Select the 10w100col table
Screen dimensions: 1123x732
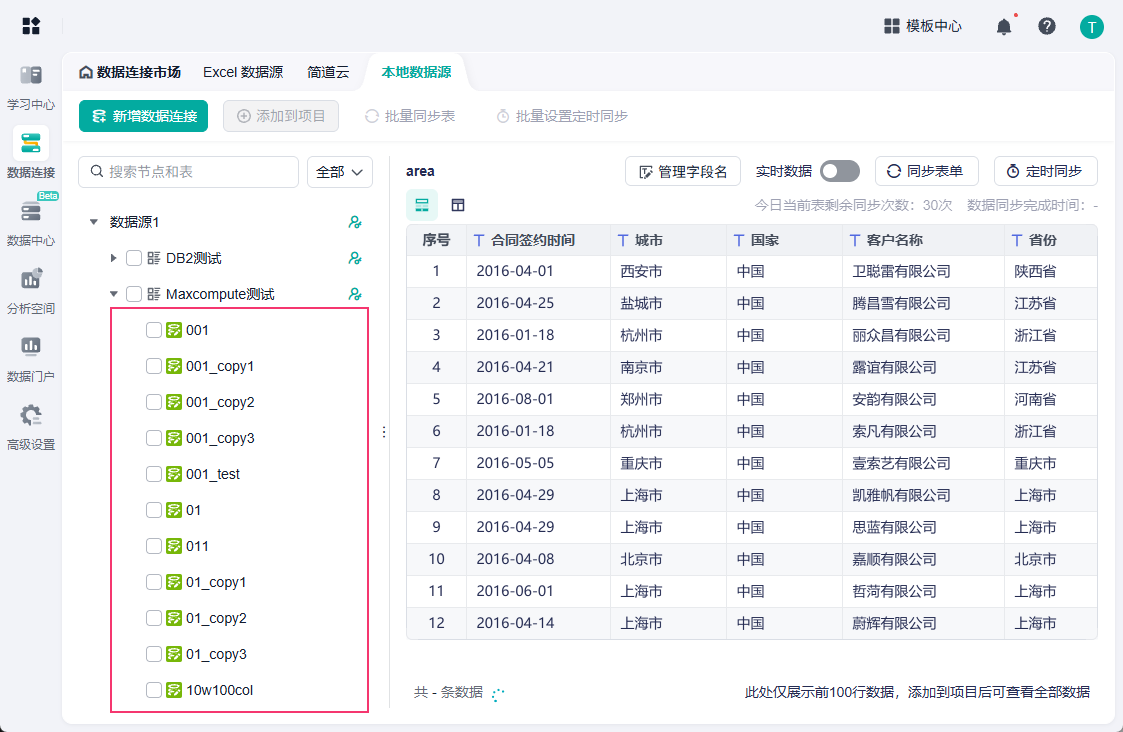[219, 690]
